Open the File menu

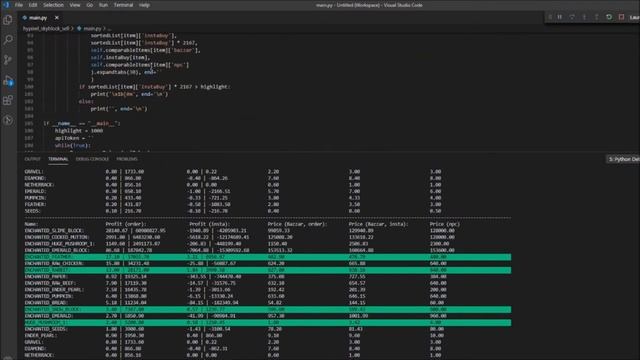click(19, 5)
